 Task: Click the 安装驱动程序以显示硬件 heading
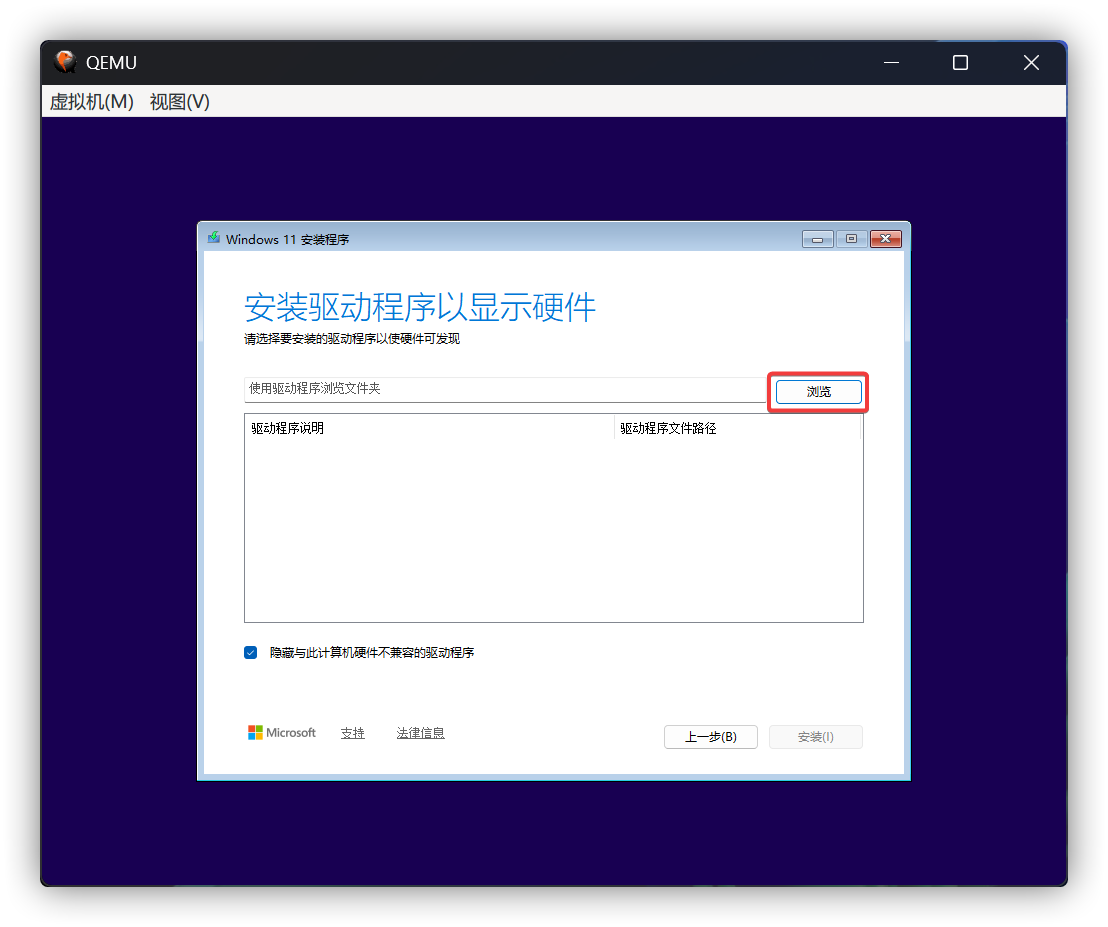pyautogui.click(x=420, y=307)
